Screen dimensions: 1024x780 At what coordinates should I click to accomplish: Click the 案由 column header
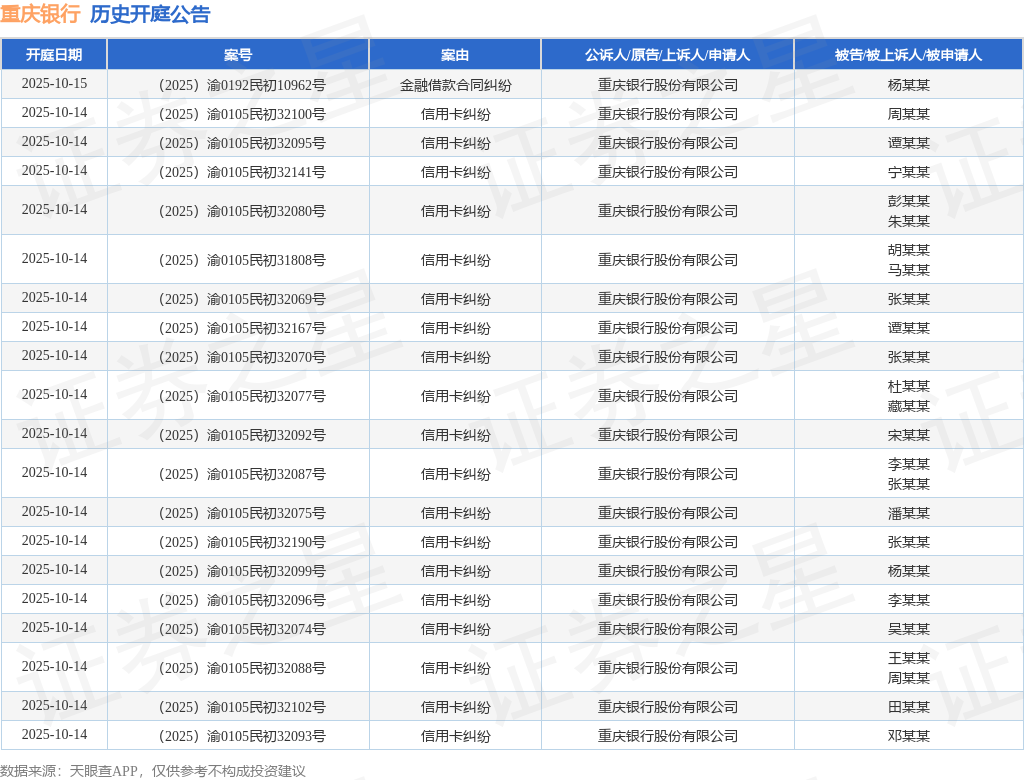pos(455,55)
